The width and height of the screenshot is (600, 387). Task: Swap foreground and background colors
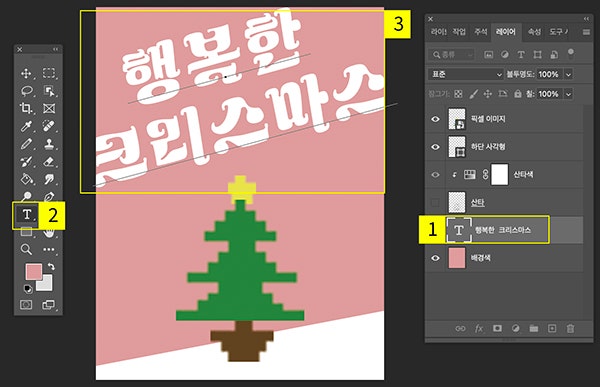tap(51, 266)
